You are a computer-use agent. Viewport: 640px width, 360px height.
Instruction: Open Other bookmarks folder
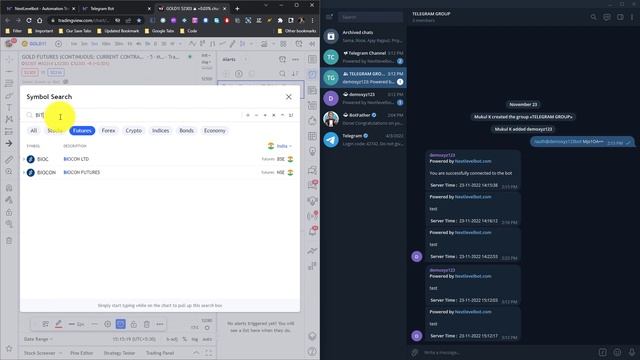tap(297, 31)
